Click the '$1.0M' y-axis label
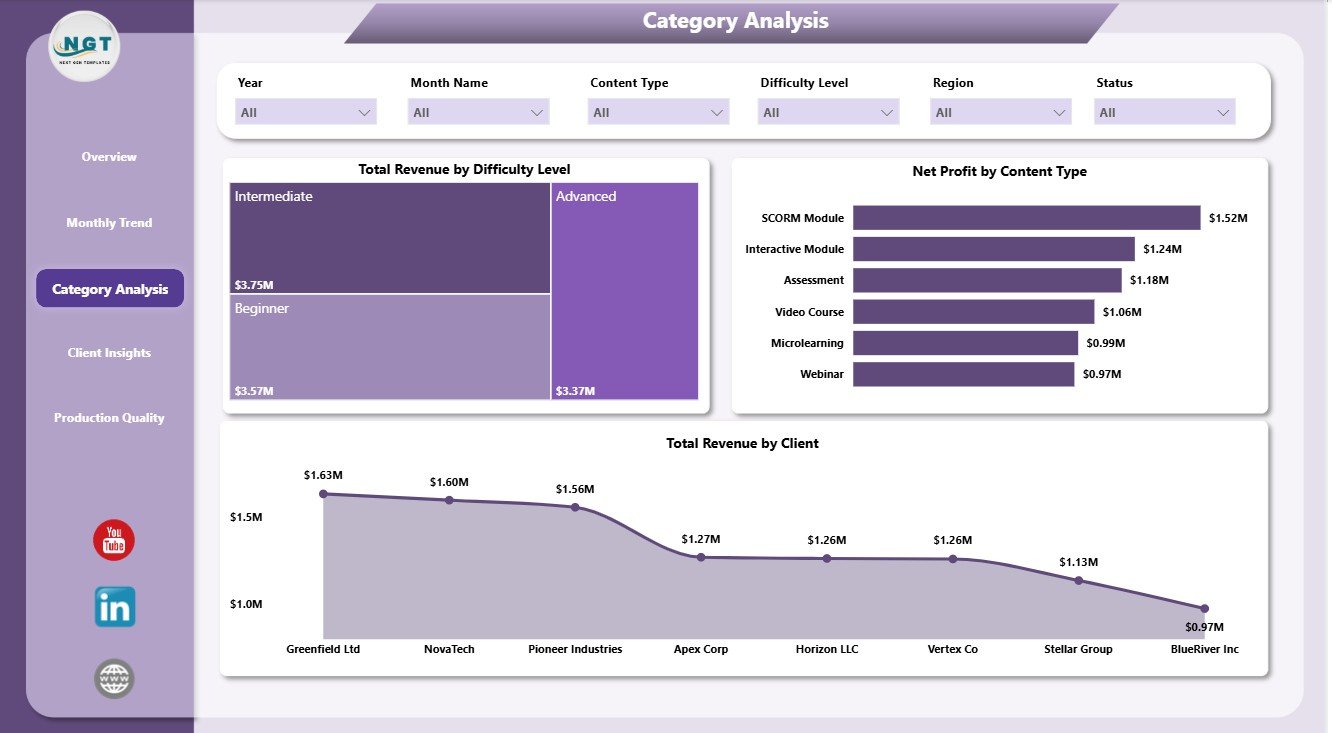Viewport: 1332px width, 733px height. pyautogui.click(x=246, y=604)
